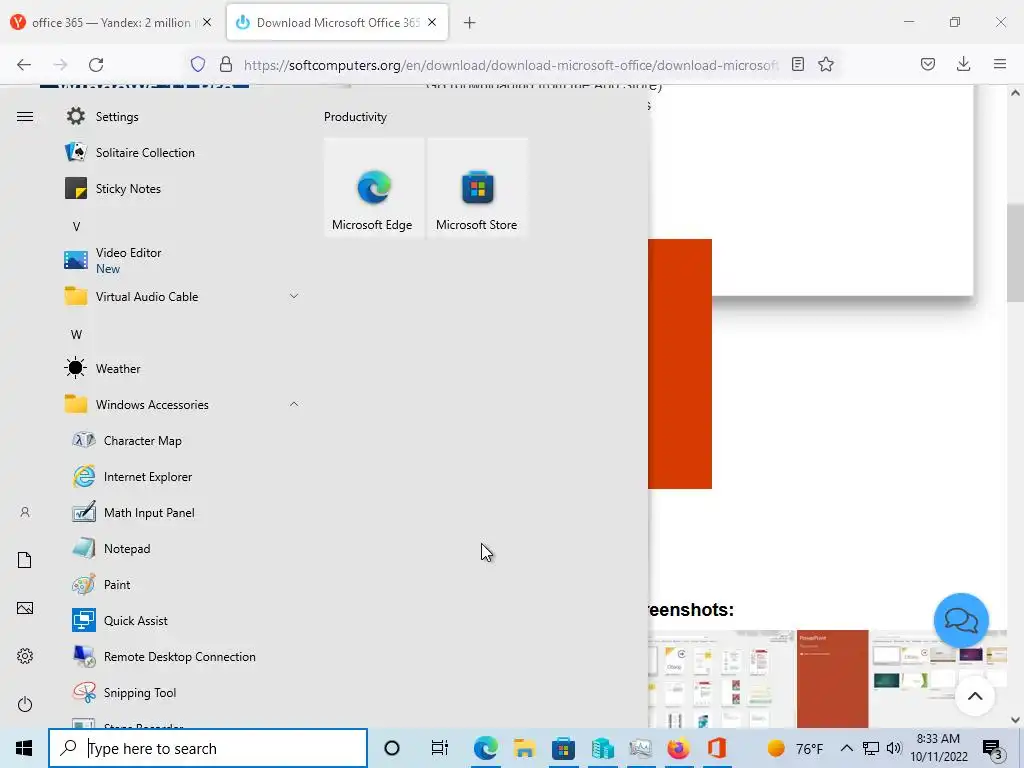
Task: Open Microsoft Store from the taskbar
Action: pos(563,748)
